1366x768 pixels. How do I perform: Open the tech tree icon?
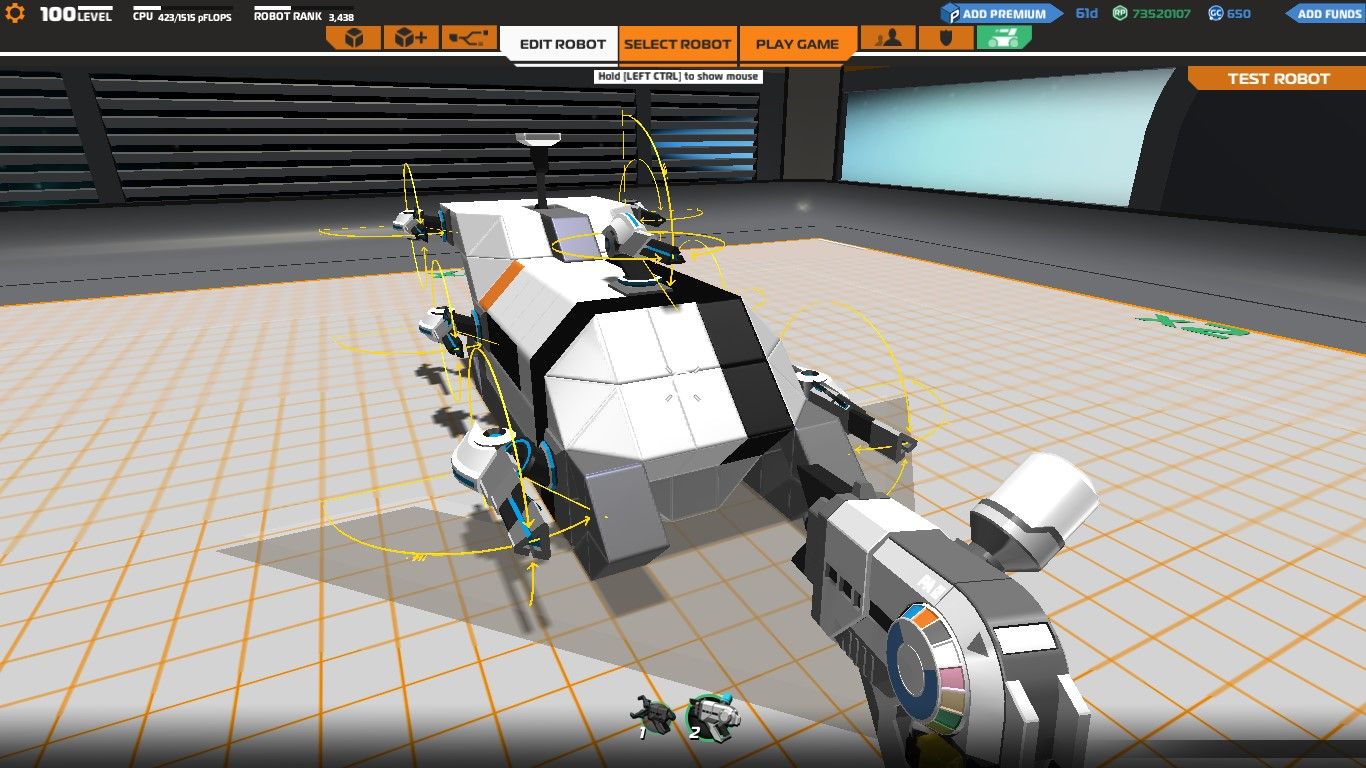(469, 38)
